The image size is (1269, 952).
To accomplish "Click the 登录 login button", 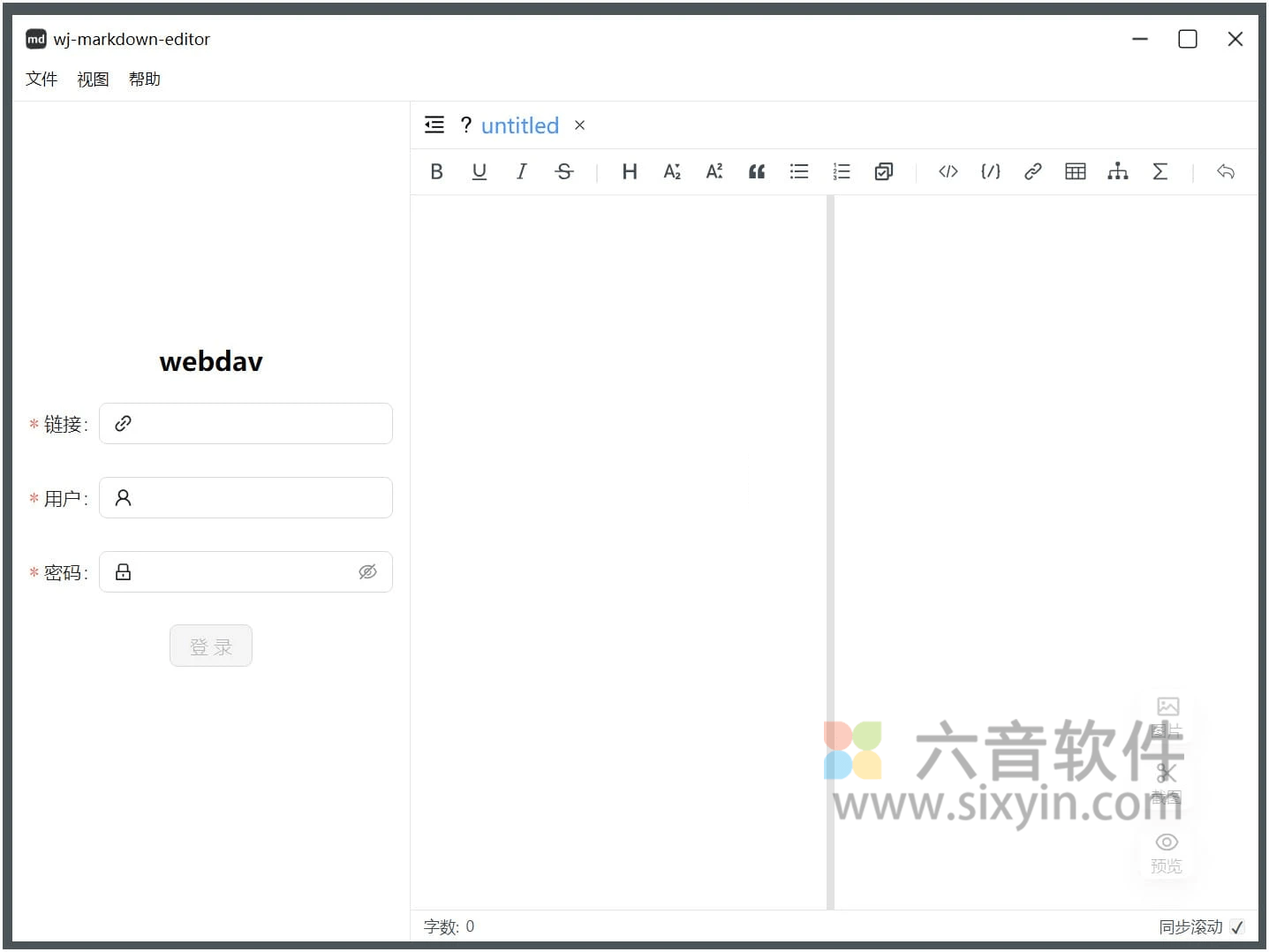I will pos(210,646).
